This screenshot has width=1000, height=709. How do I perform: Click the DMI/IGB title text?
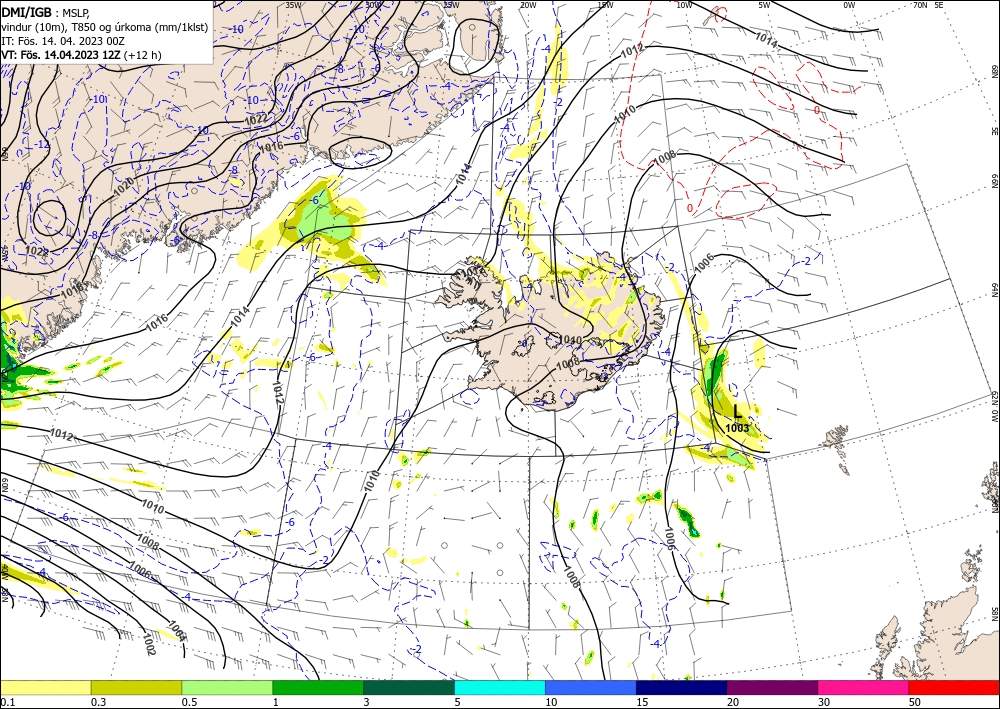(26, 11)
